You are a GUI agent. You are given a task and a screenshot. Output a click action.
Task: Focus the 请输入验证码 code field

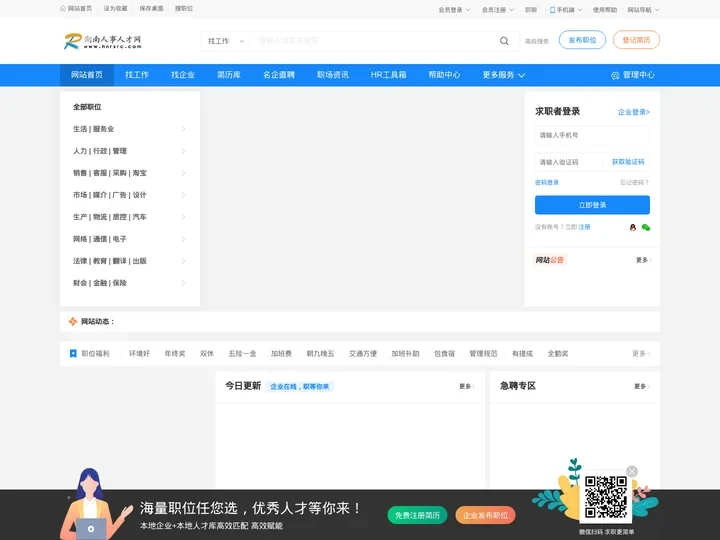click(568, 162)
